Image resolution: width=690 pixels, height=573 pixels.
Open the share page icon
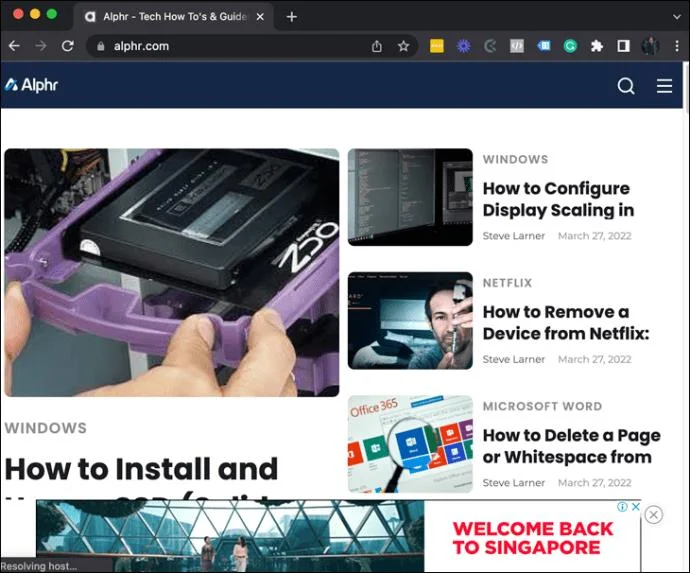click(377, 46)
